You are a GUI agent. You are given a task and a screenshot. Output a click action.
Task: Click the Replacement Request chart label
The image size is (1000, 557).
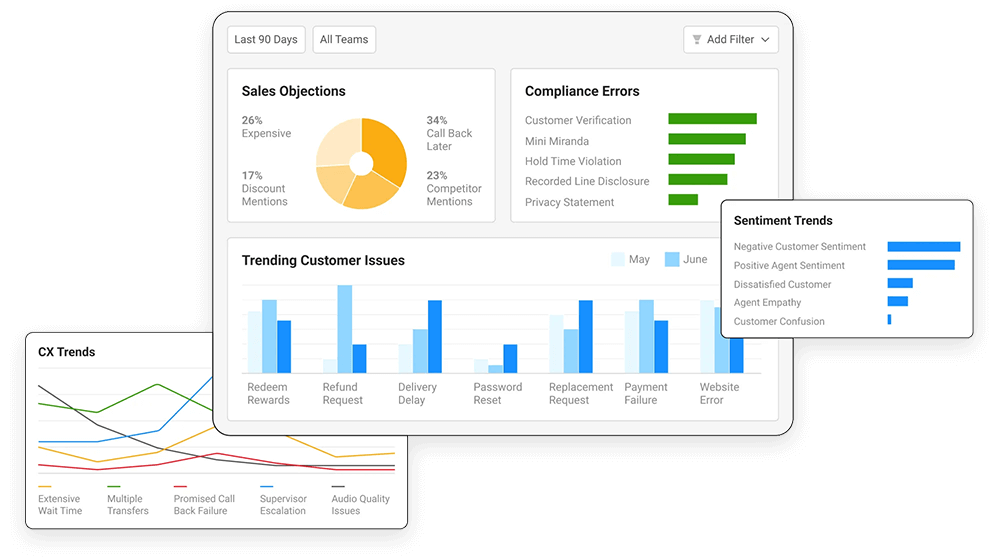(580, 394)
